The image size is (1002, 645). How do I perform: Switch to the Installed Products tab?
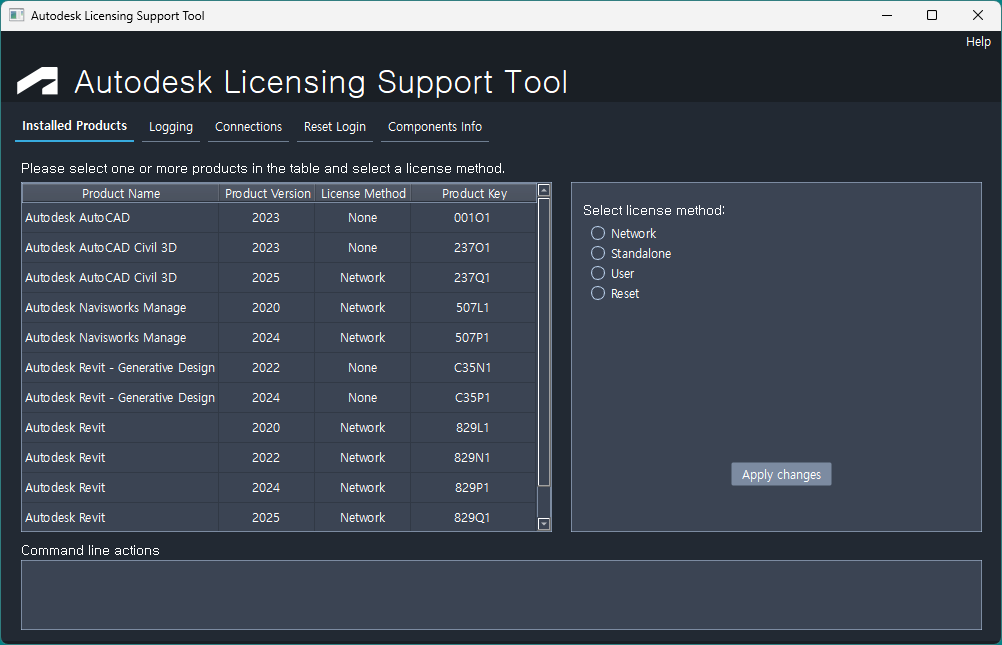coord(74,126)
